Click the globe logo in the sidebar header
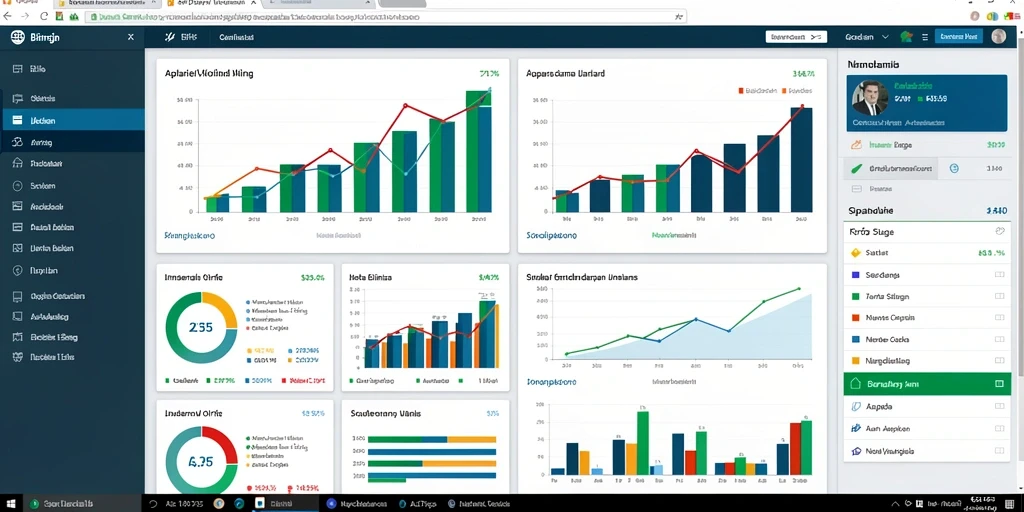Screen dimensions: 1024x512 [18, 37]
